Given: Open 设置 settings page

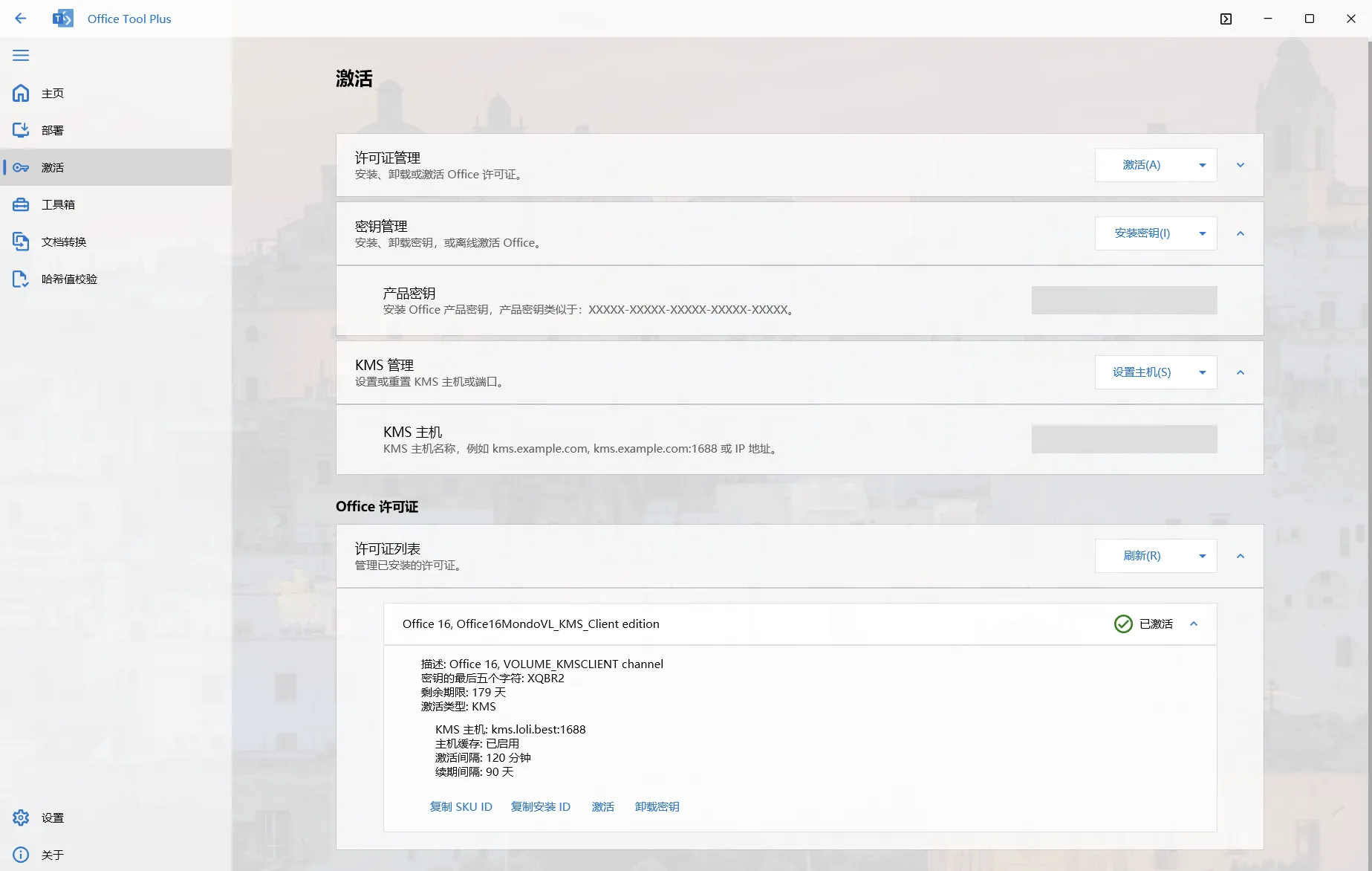Looking at the screenshot, I should [x=52, y=818].
